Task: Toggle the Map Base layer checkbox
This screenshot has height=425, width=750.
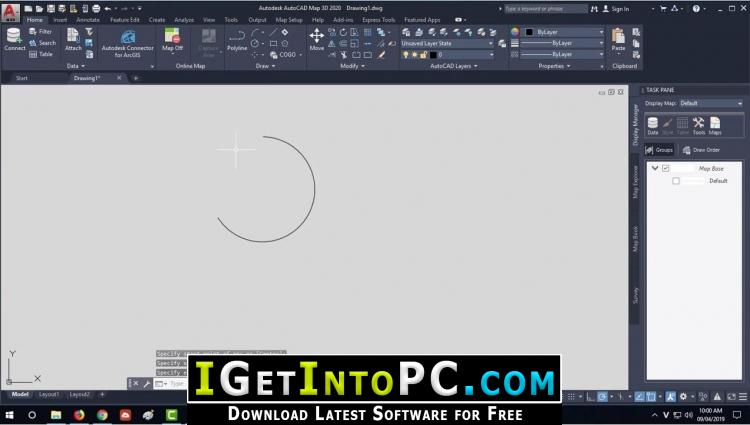Action: (x=665, y=168)
